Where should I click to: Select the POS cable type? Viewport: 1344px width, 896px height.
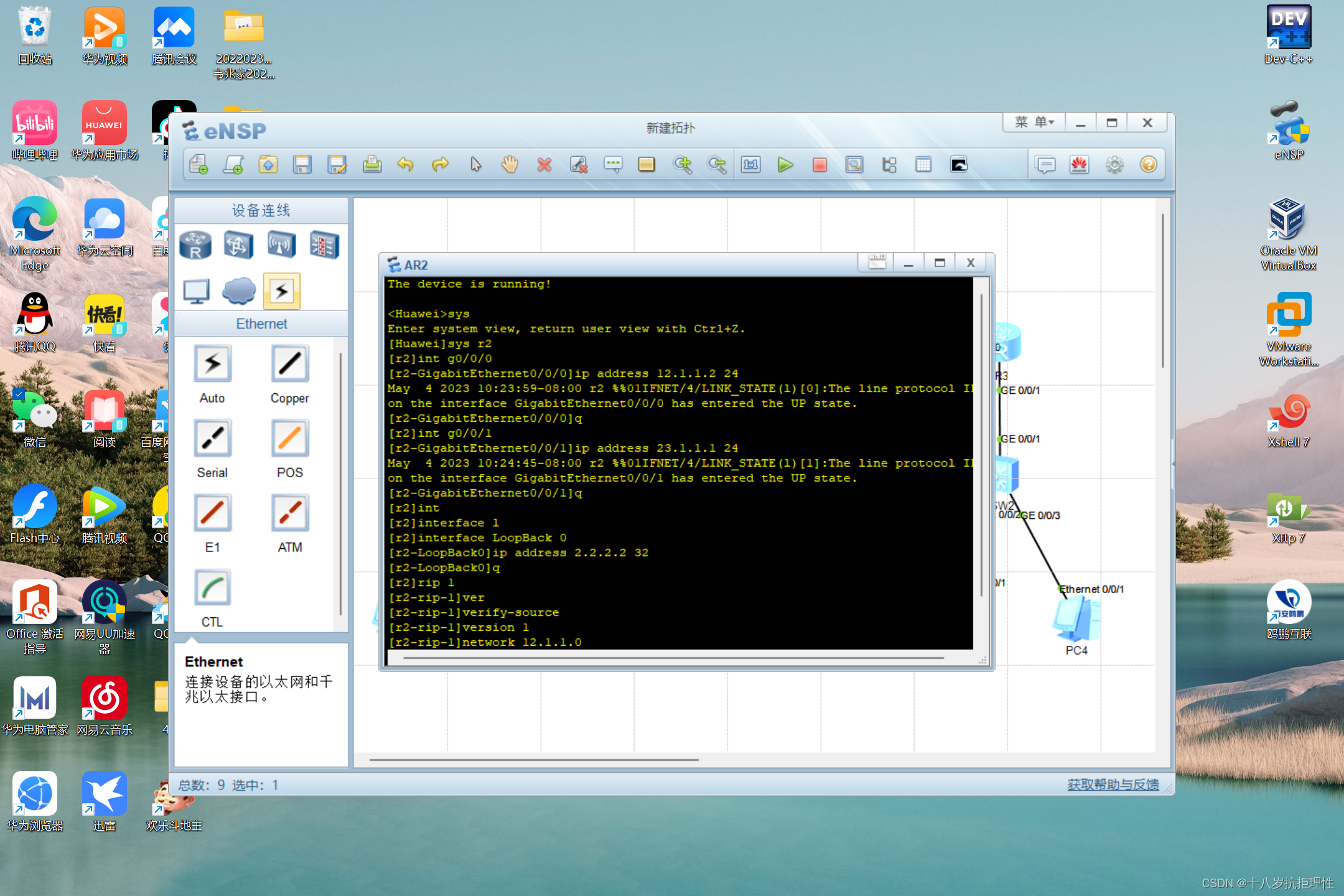(x=289, y=439)
